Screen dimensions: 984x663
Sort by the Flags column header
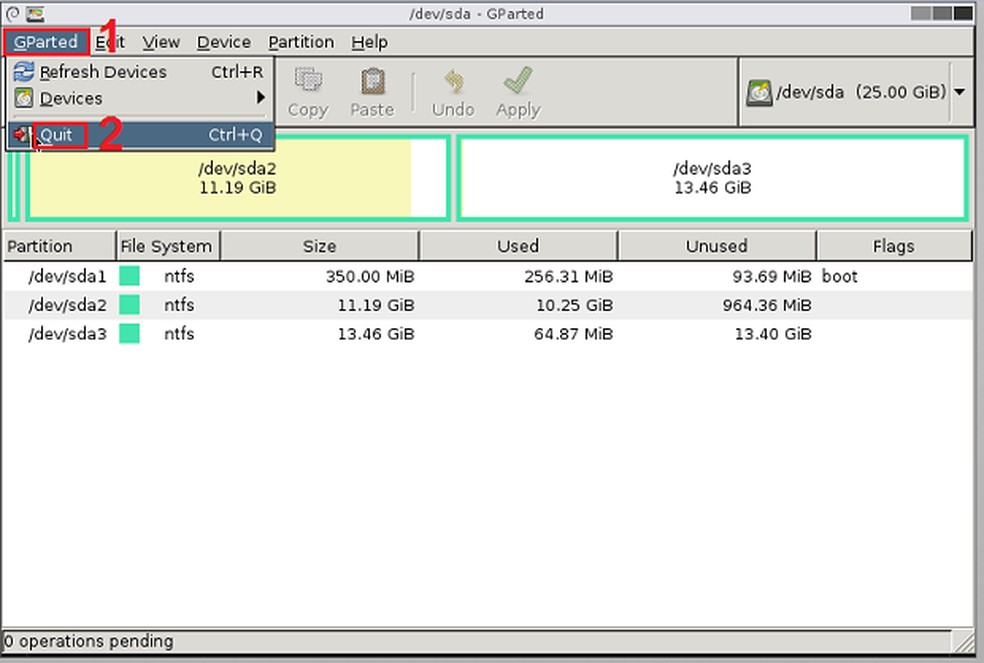pos(894,245)
